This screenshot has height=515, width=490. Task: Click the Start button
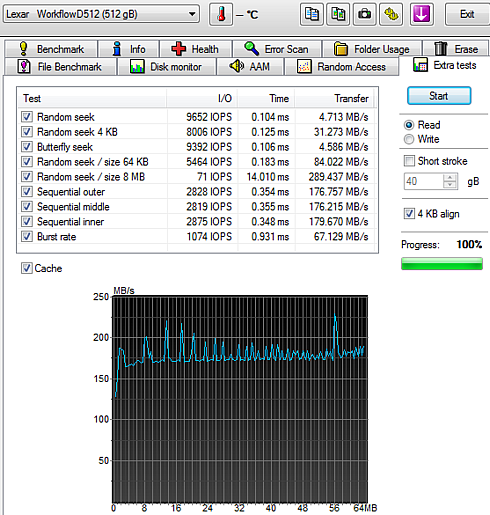coord(439,96)
